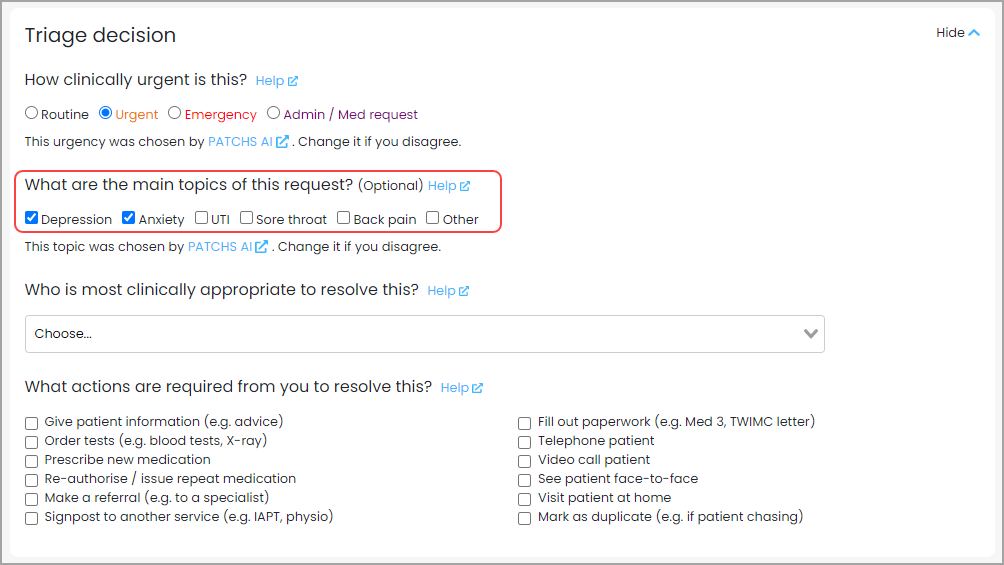Image resolution: width=1004 pixels, height=565 pixels.
Task: Open the Choose... clinician dropdown
Action: point(425,334)
